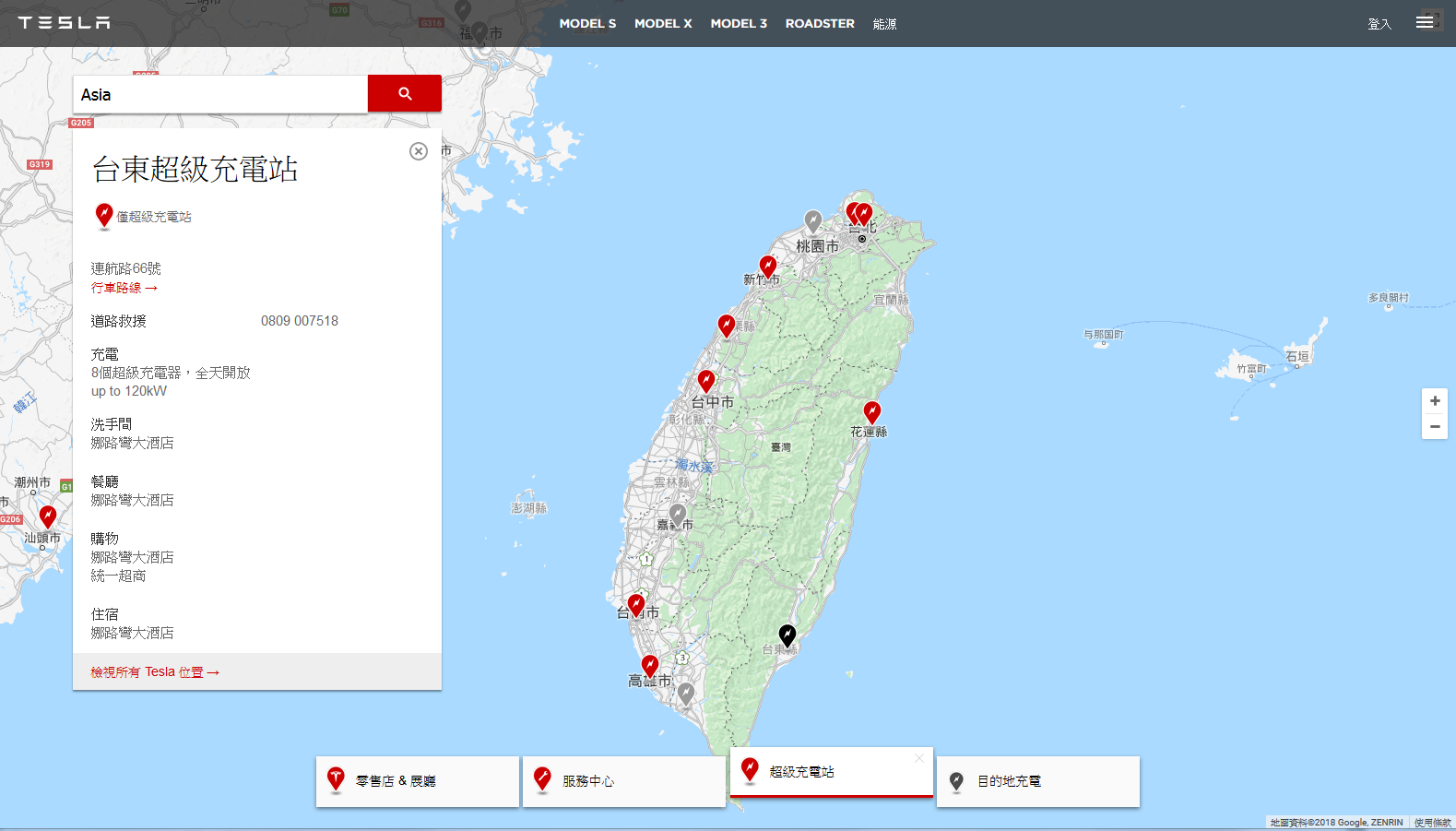Click the 道路救援 label
This screenshot has height=831, width=1456.
click(x=118, y=321)
